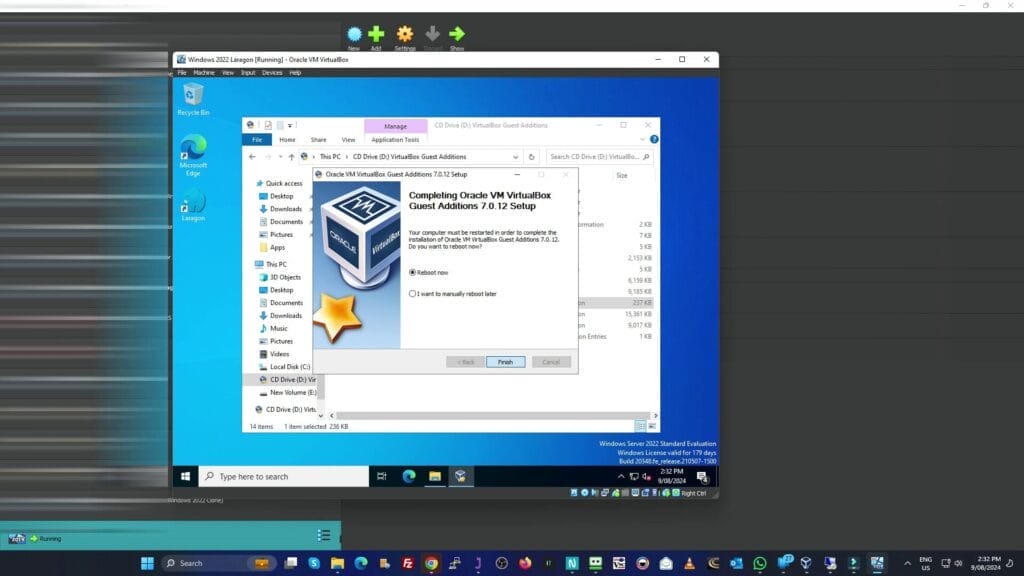The width and height of the screenshot is (1024, 576).
Task: Switch to the View ribbon tab in Explorer
Action: [x=348, y=140]
